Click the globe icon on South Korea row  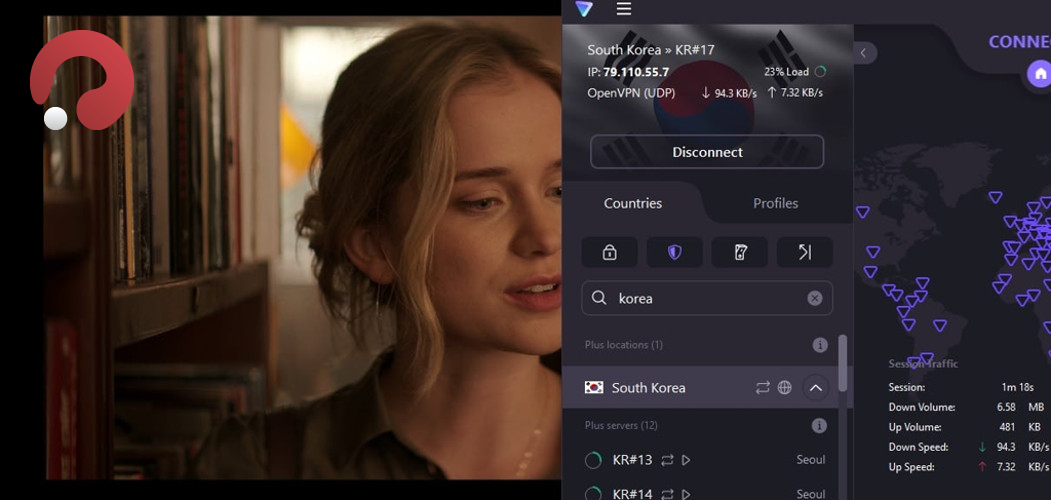[785, 388]
